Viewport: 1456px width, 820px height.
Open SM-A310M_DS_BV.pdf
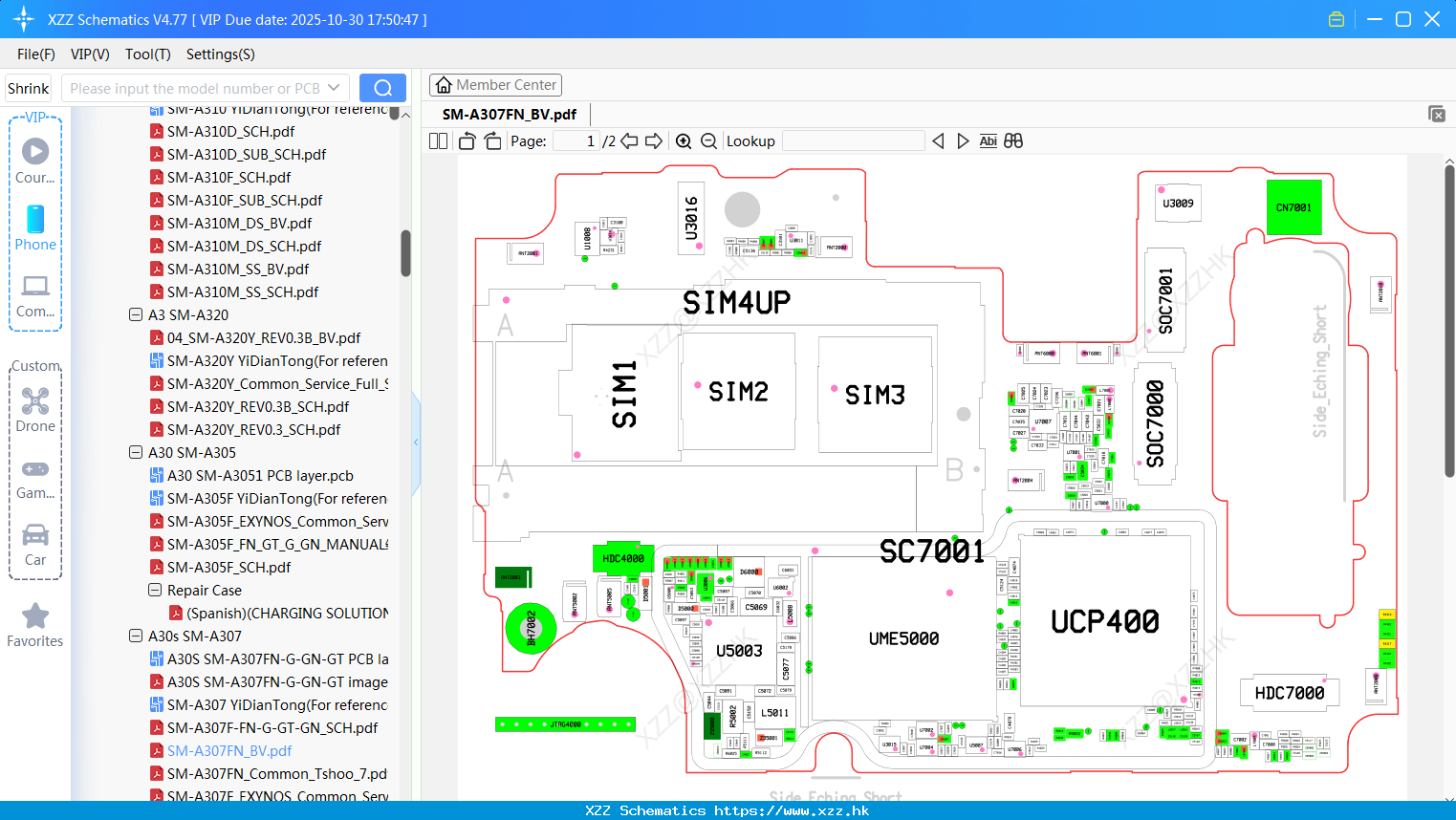[239, 223]
